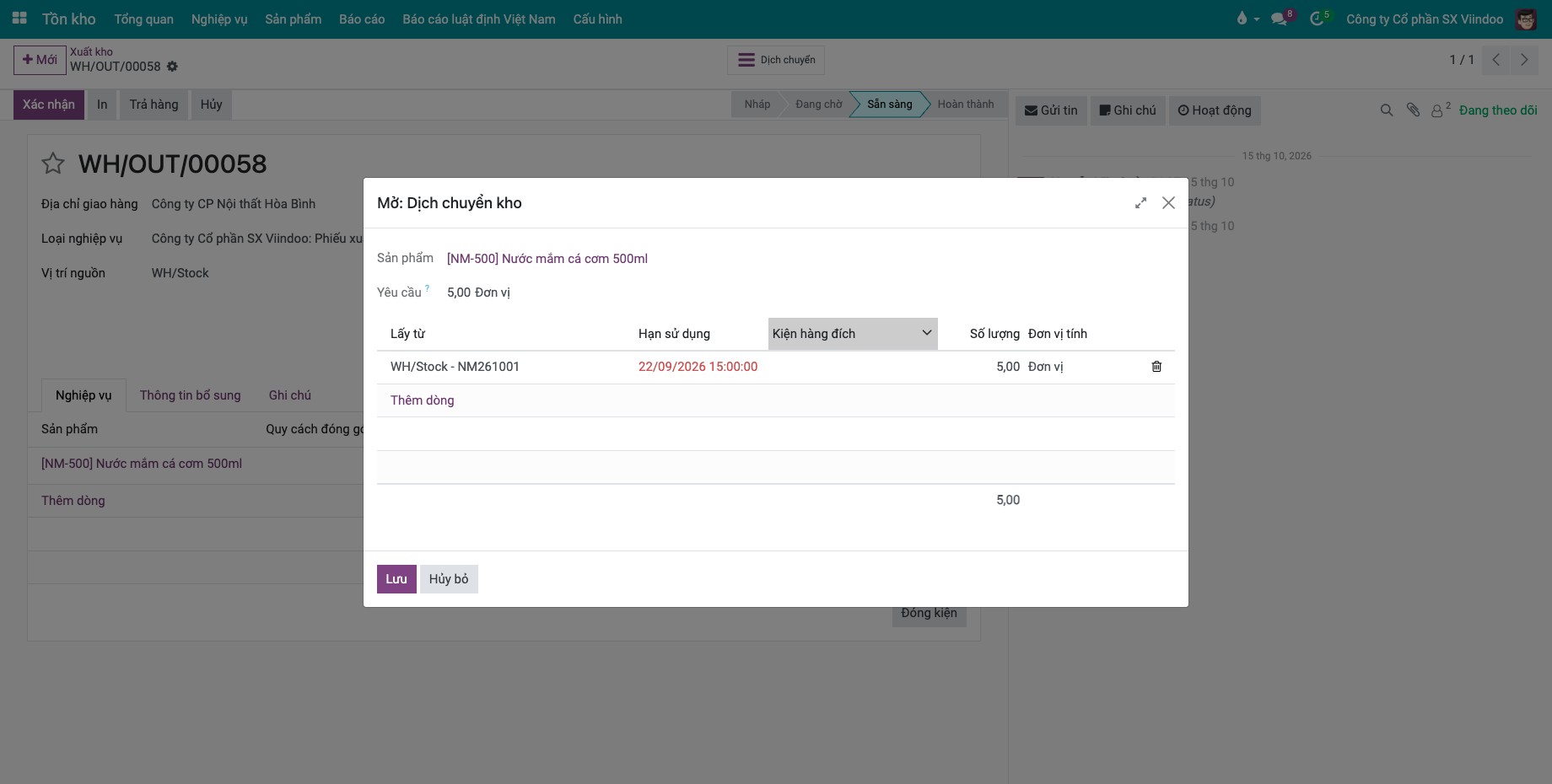This screenshot has height=784, width=1552.
Task: Expand the dialog to full screen
Action: pyautogui.click(x=1140, y=203)
